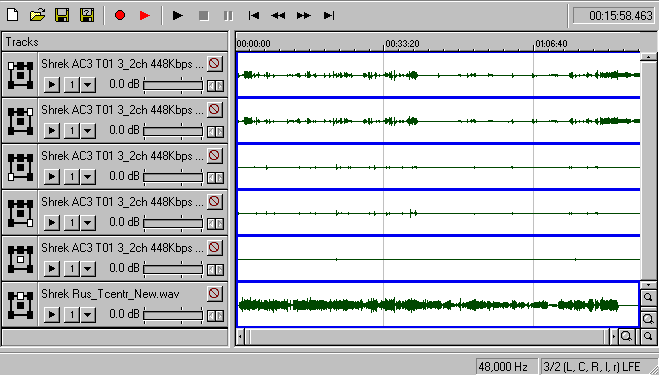The image size is (659, 375).
Task: Click the vertical scrollbar up arrow
Action: click(x=648, y=57)
